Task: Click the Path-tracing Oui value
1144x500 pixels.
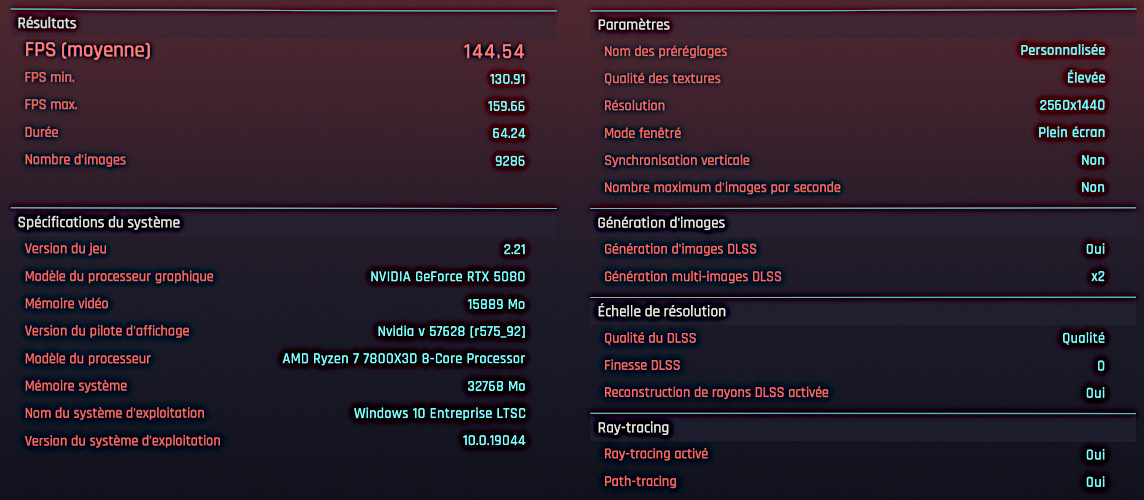Action: coord(1095,482)
